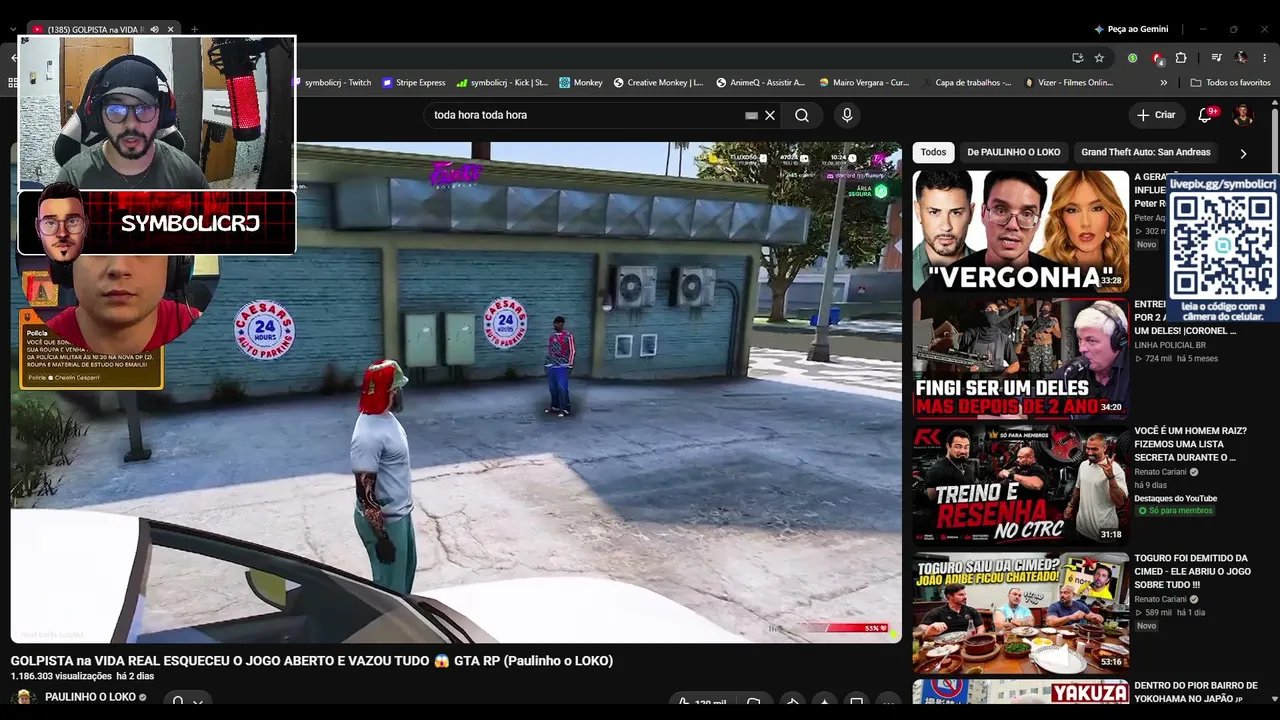
Task: Open YouTube notifications bell
Action: (1205, 115)
